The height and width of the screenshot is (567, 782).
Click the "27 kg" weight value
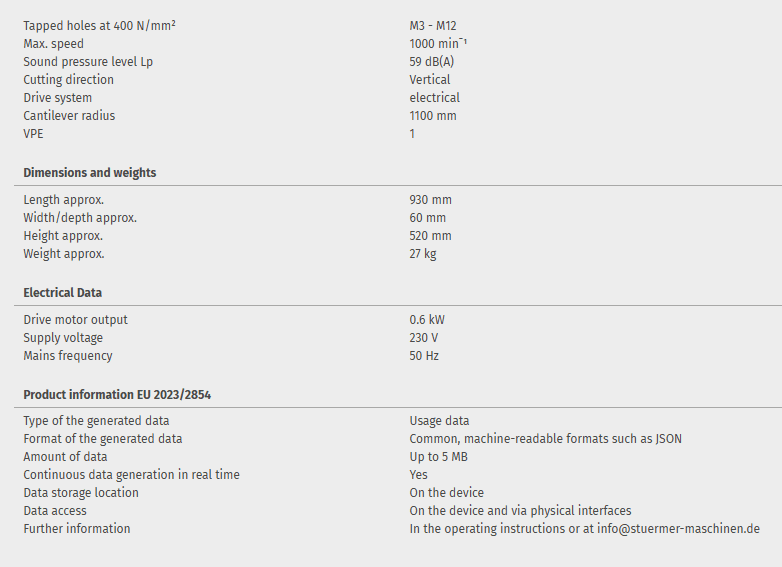coord(423,254)
